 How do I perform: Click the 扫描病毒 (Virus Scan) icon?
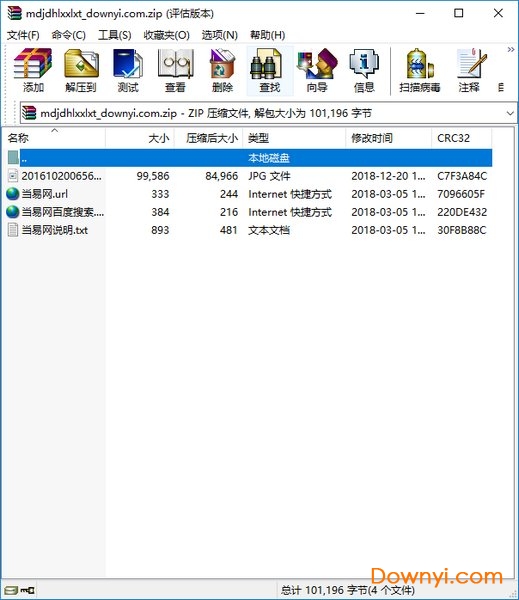point(419,70)
